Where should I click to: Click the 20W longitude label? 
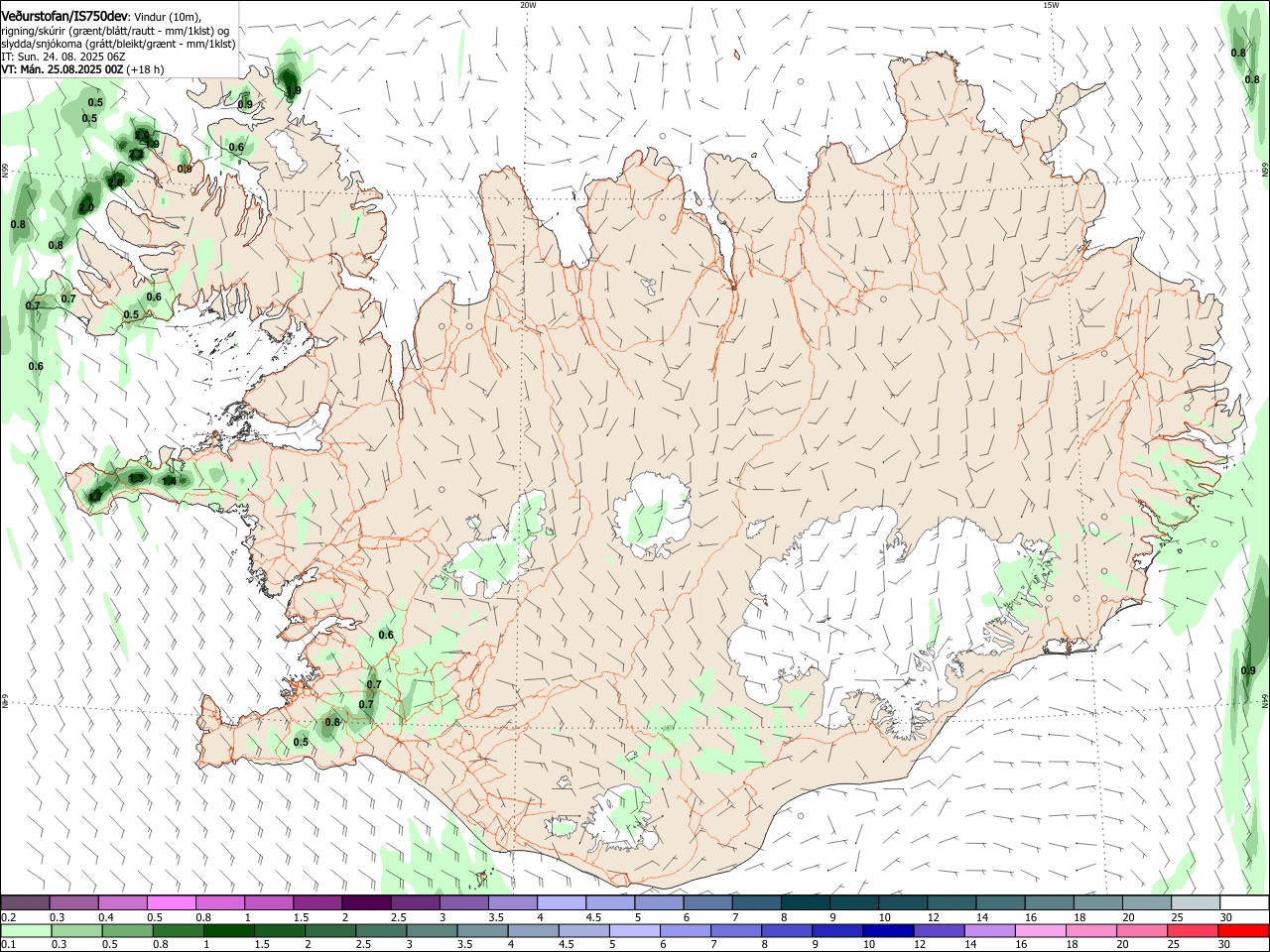[528, 5]
